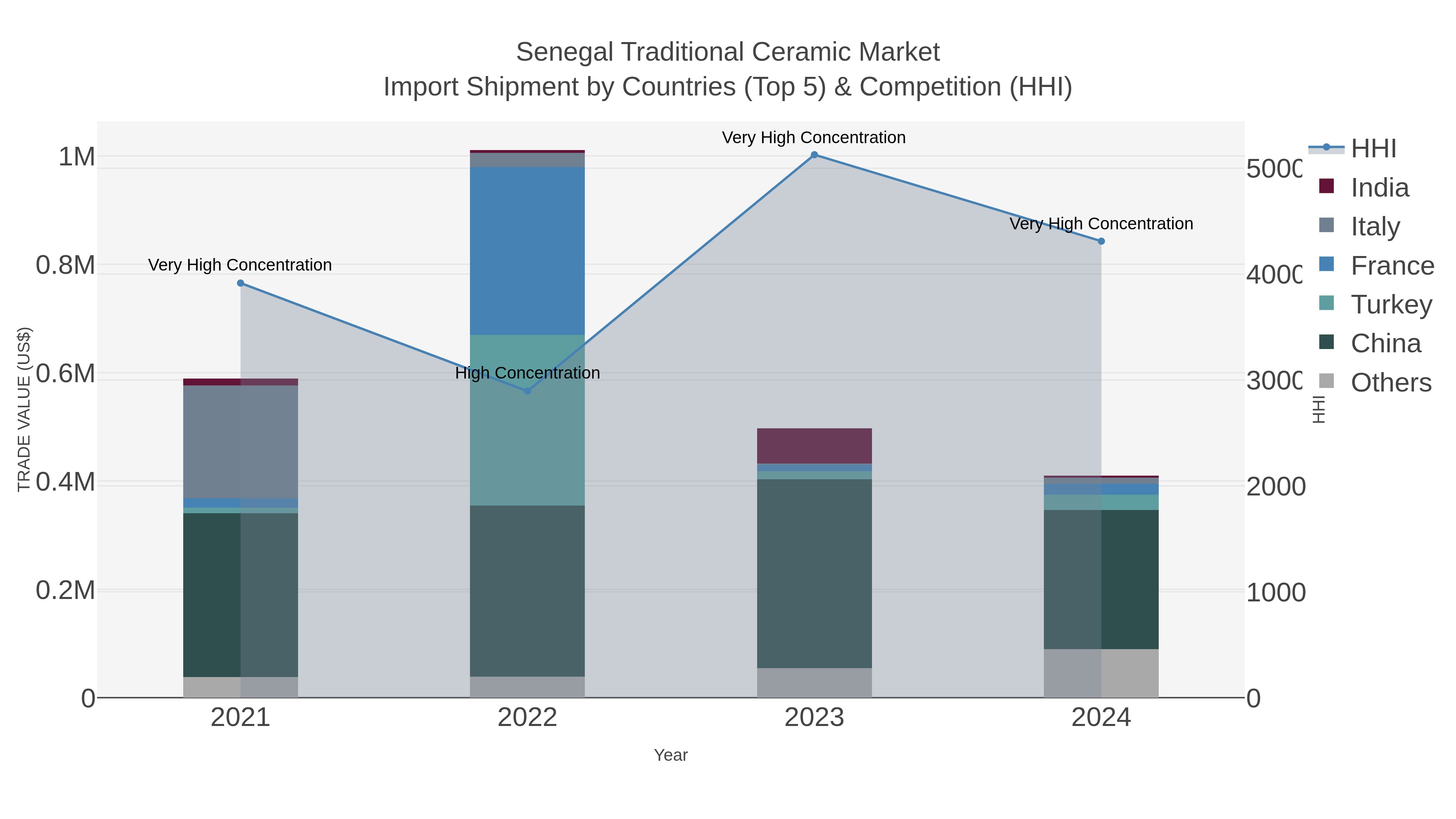Click the 0.6M tick on the left axis

pyautogui.click(x=66, y=374)
